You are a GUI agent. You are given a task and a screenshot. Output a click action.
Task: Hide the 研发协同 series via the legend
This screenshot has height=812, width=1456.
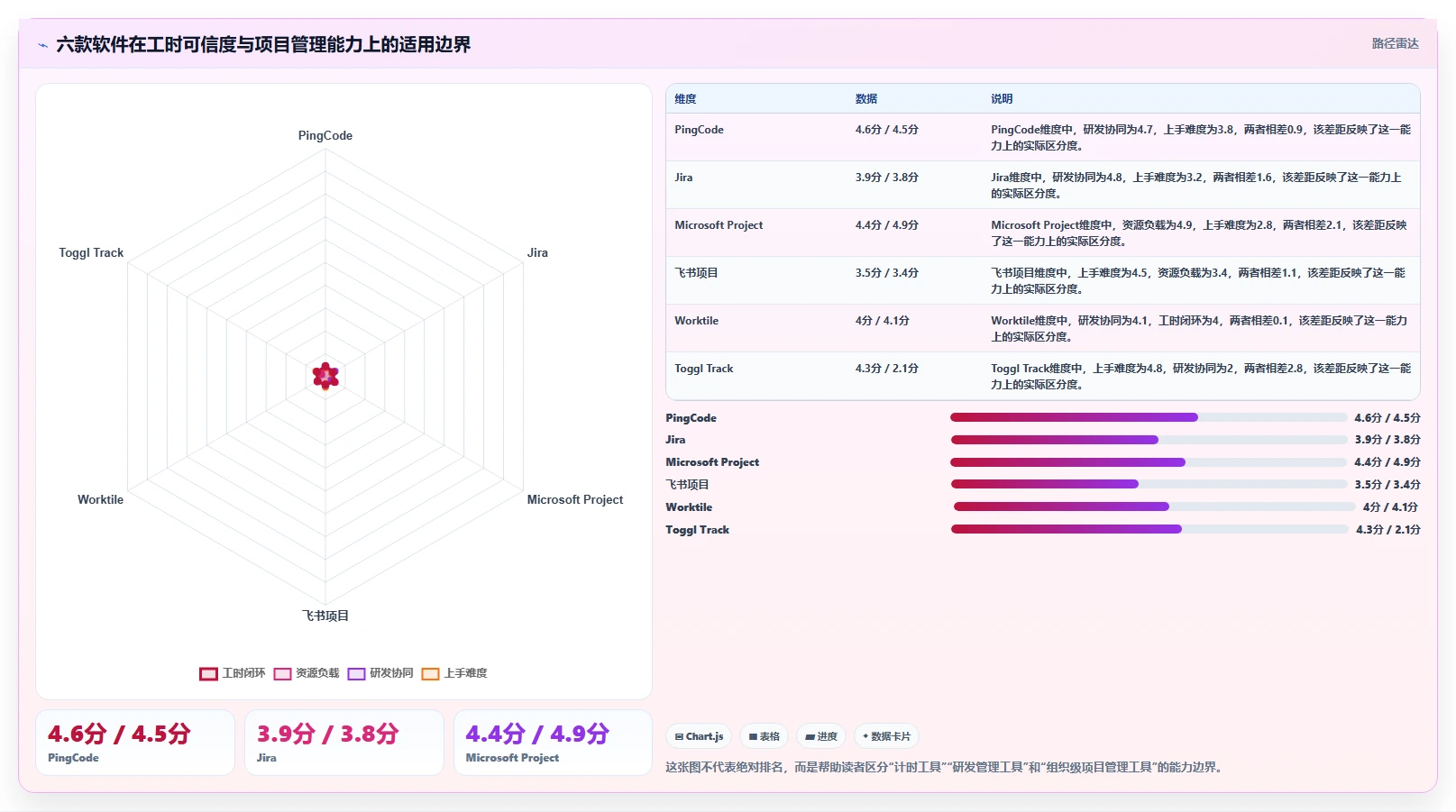click(x=356, y=673)
